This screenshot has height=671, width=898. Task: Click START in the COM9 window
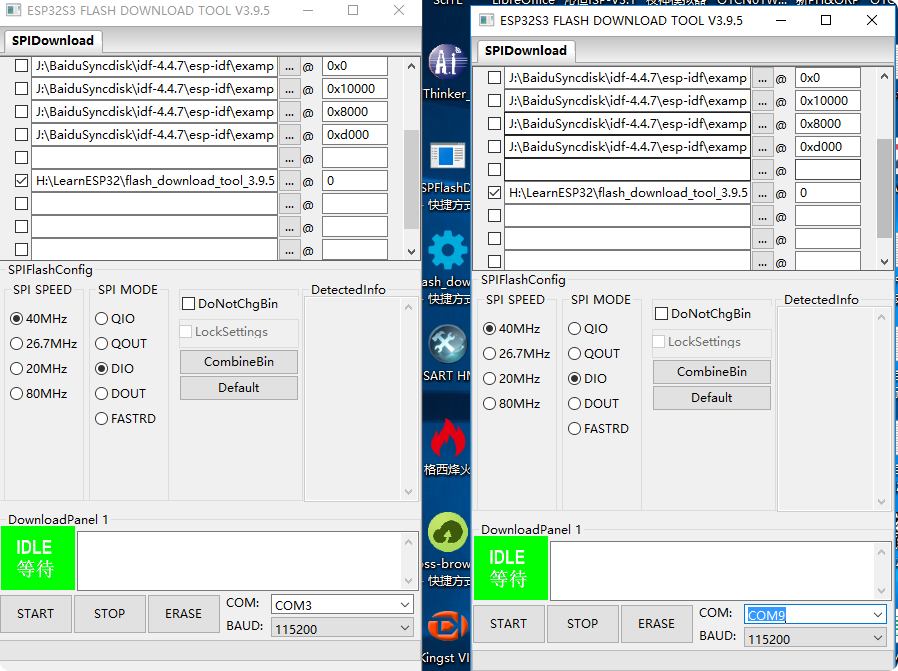(x=509, y=623)
